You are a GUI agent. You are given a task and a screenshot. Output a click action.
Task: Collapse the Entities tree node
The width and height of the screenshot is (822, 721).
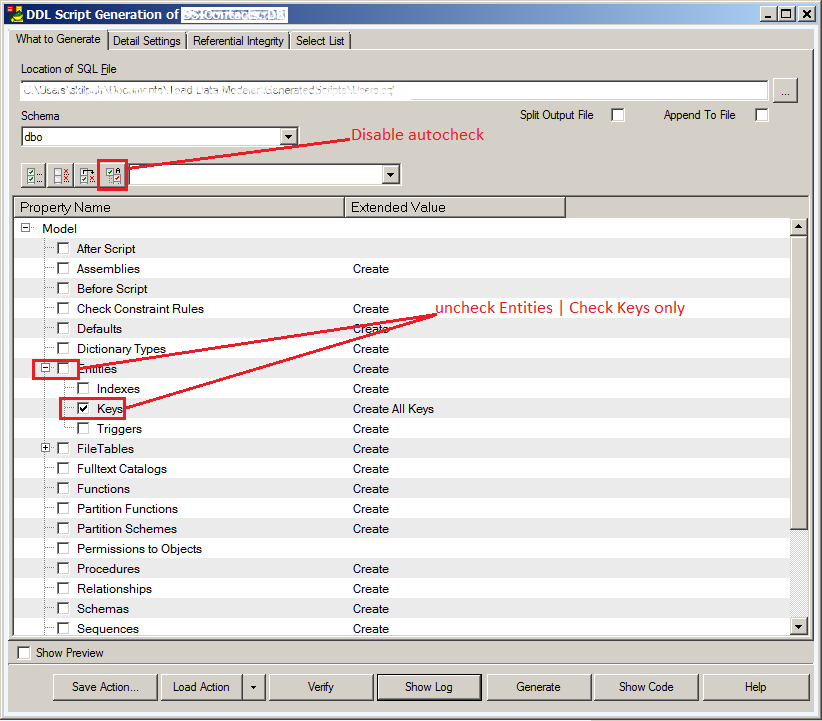click(46, 369)
